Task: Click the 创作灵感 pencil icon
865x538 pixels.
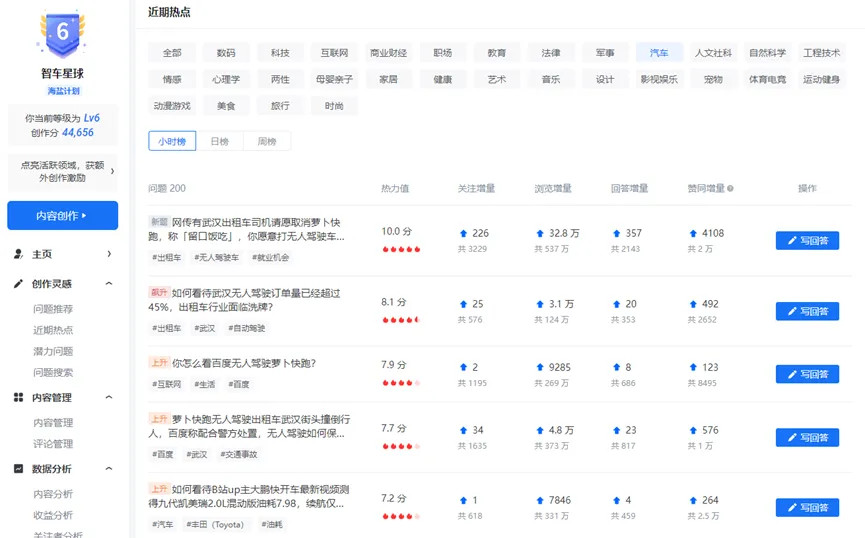Action: [18, 284]
